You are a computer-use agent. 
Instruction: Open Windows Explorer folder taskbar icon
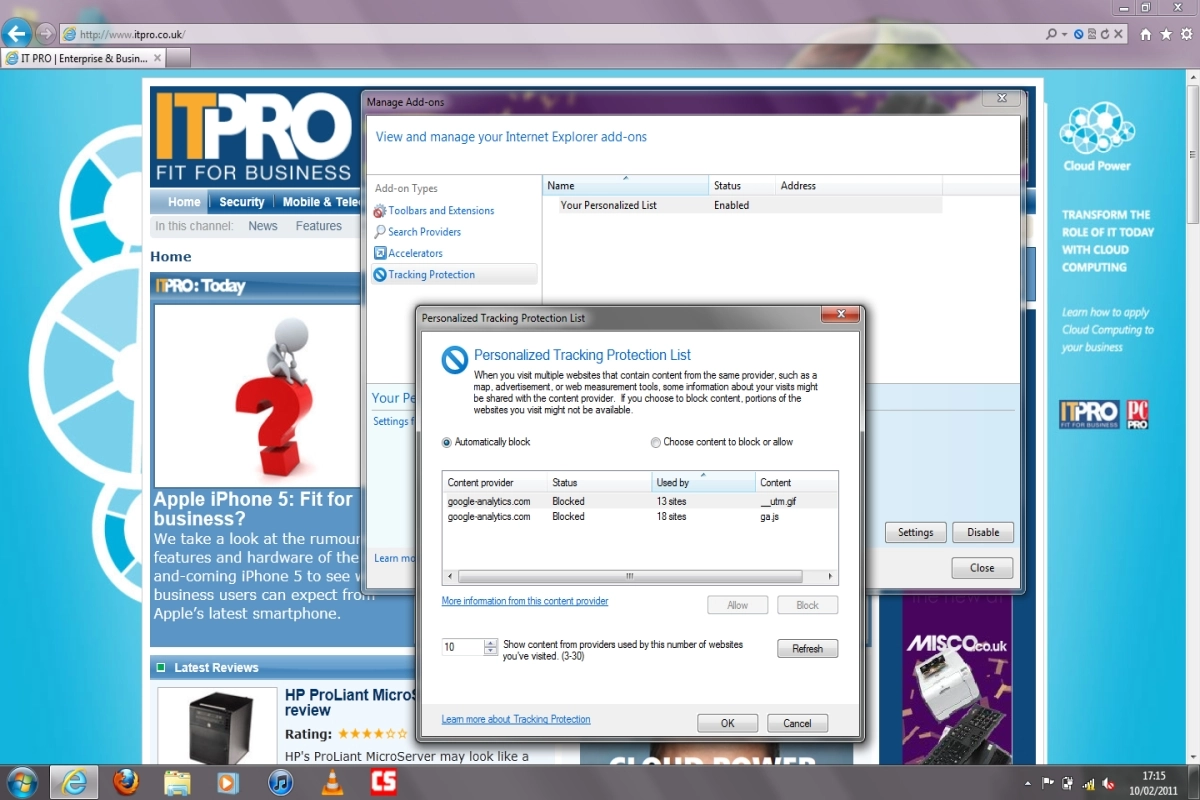point(177,782)
